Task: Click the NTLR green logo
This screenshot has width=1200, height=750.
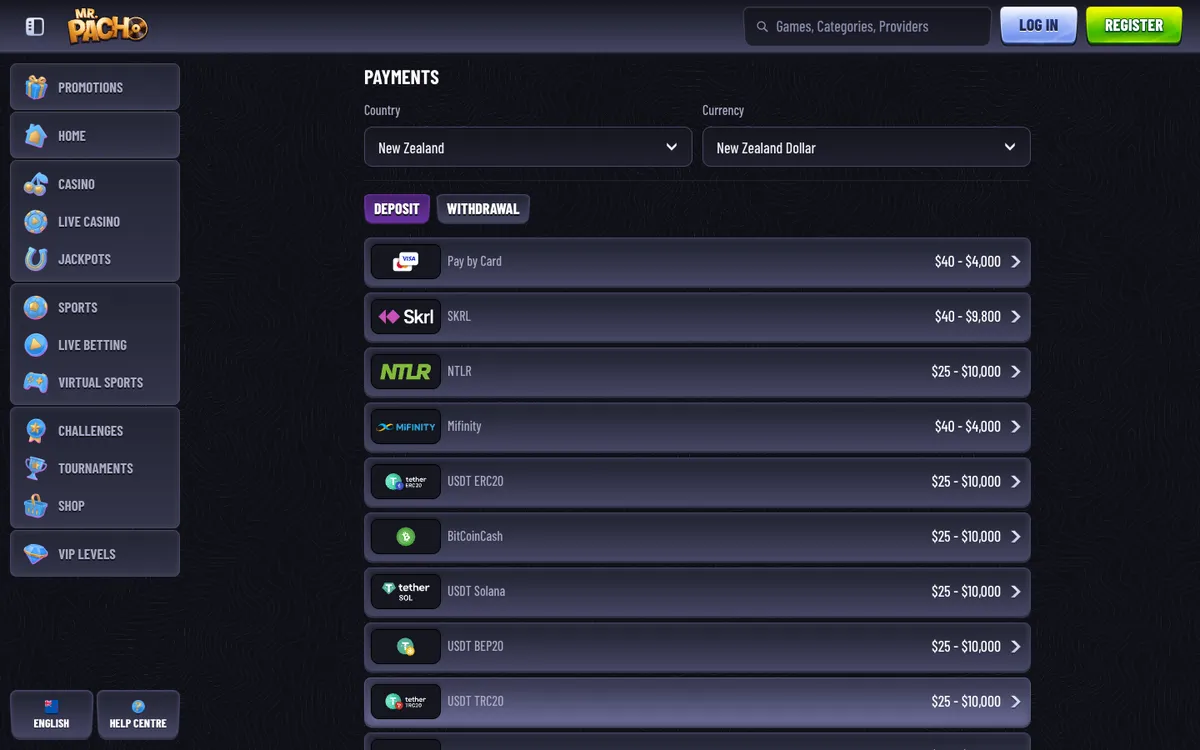Action: (405, 371)
